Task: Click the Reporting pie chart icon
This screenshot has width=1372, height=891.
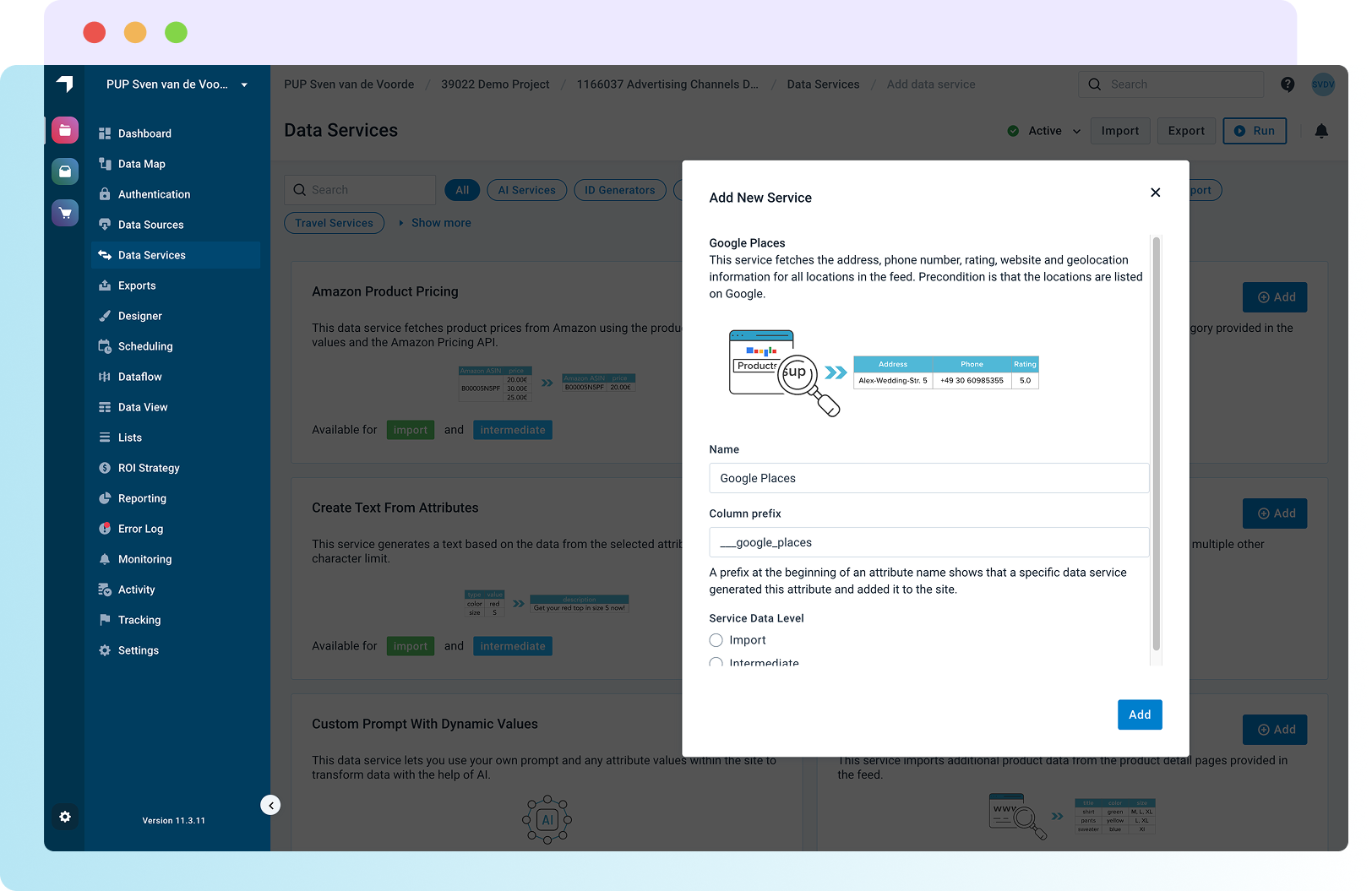Action: [x=105, y=498]
